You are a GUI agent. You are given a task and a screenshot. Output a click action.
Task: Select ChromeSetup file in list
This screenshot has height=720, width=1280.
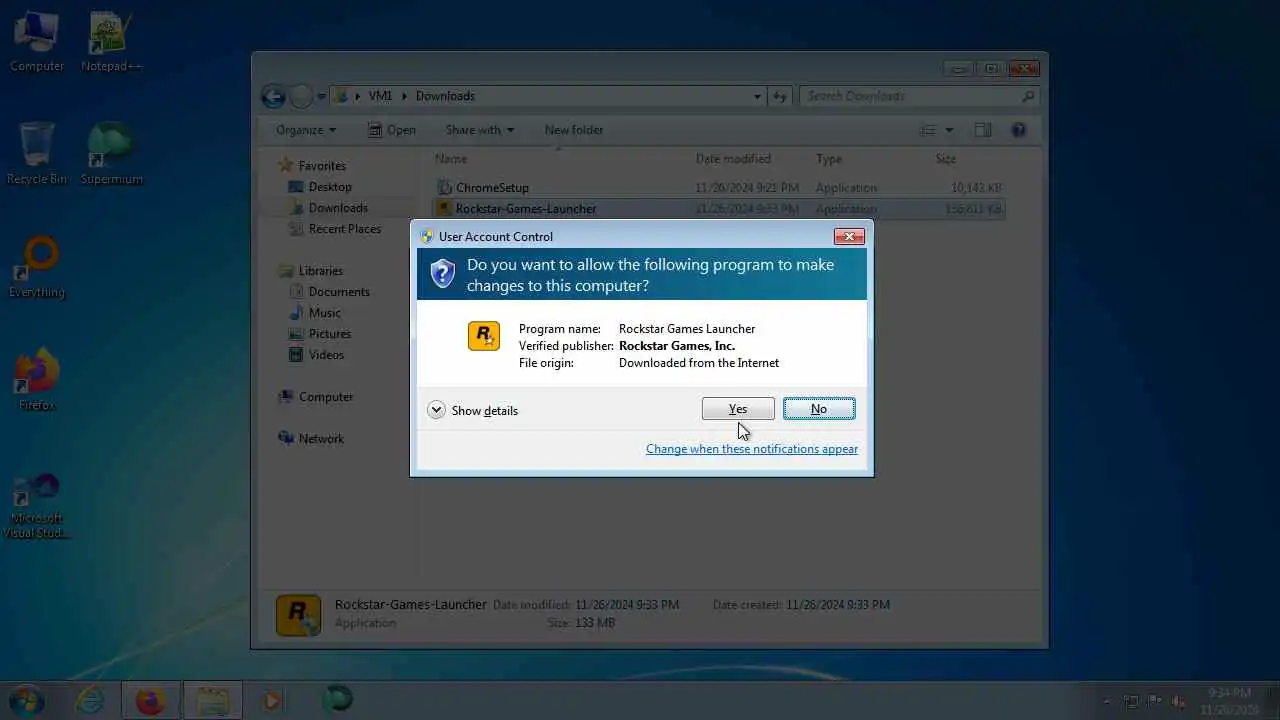tap(720, 188)
